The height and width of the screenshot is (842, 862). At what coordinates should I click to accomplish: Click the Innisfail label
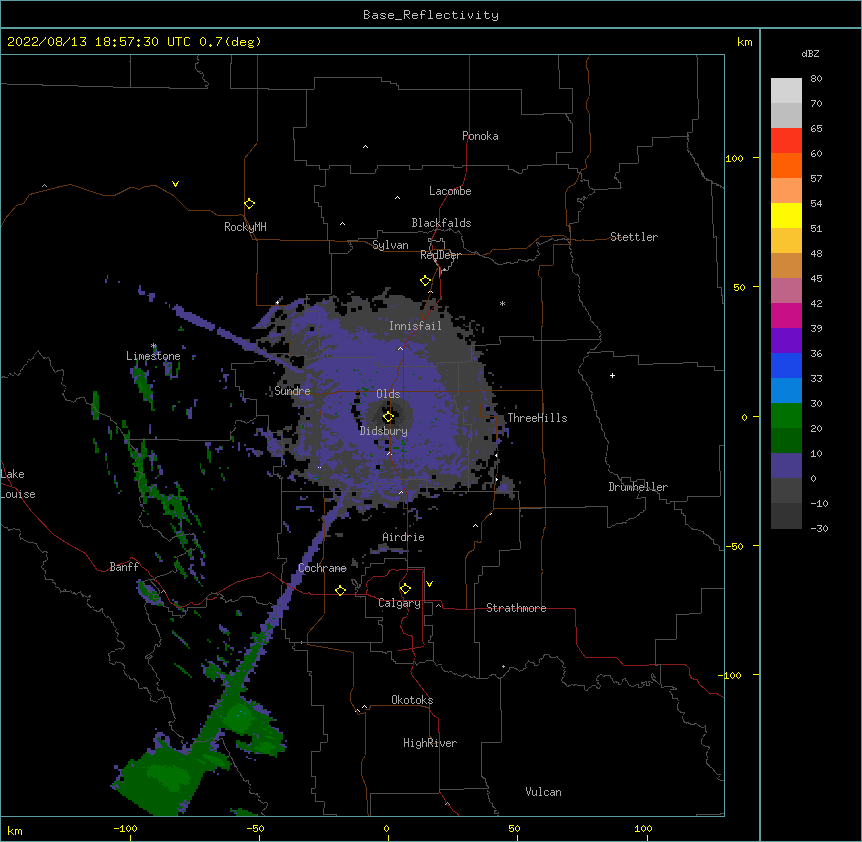(415, 326)
